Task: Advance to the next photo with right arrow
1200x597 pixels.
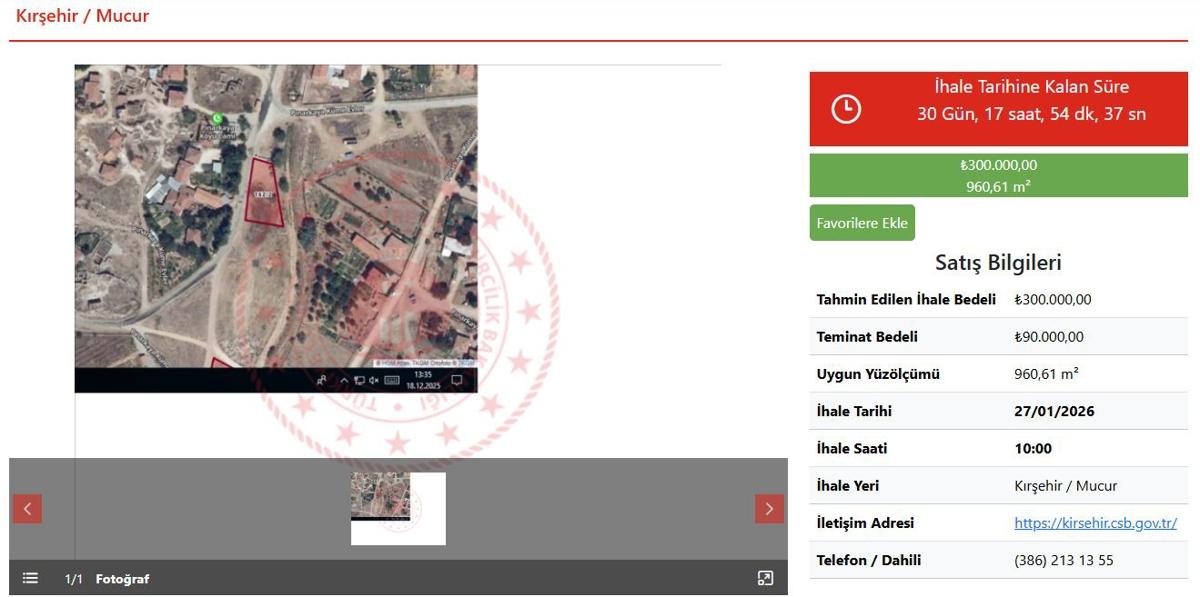Action: pos(768,509)
